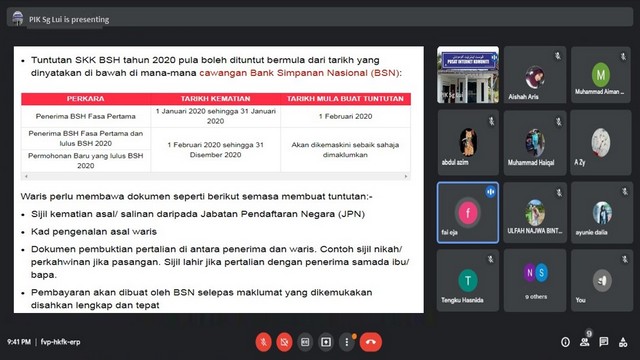Toggle closed captions button
Viewport: 640px width, 360px height.
pos(305,342)
